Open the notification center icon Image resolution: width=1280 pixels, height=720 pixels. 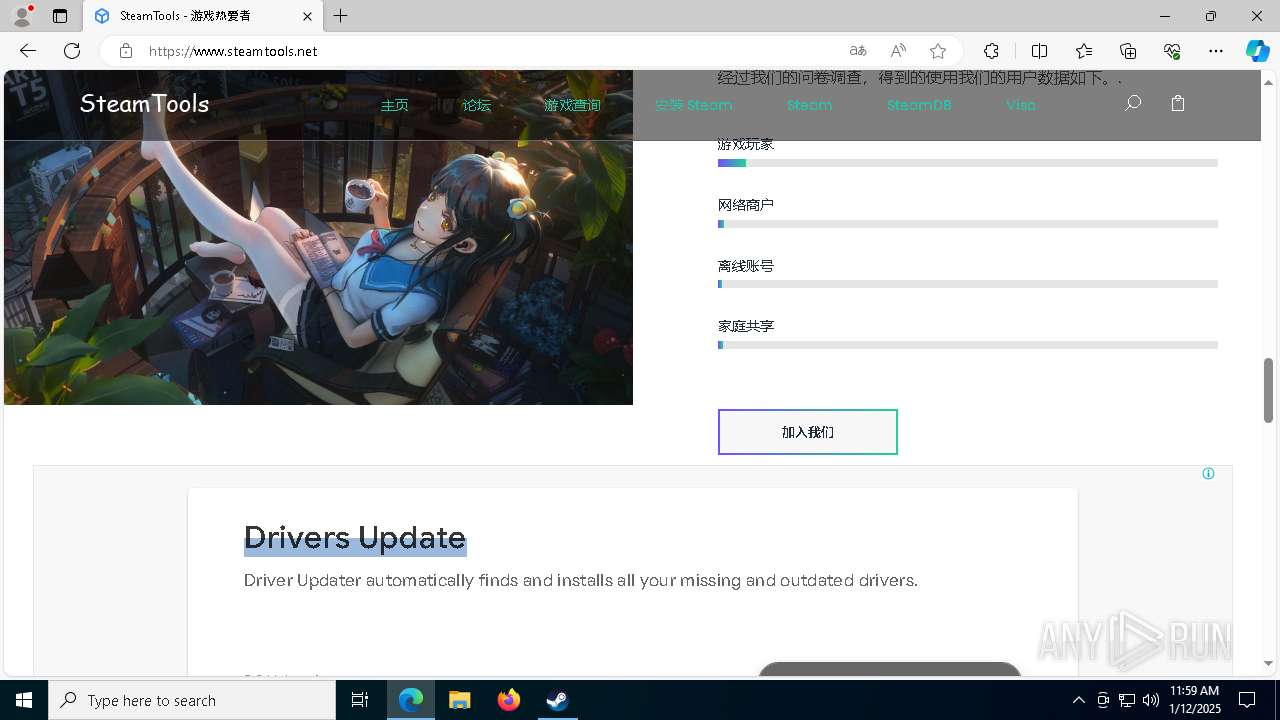tap(1247, 700)
